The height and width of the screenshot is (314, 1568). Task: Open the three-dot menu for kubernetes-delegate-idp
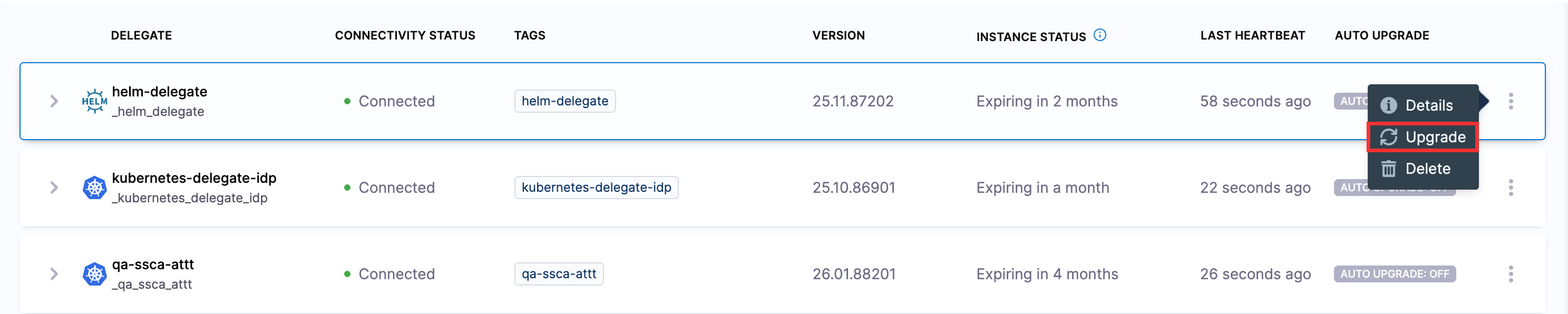coord(1510,188)
